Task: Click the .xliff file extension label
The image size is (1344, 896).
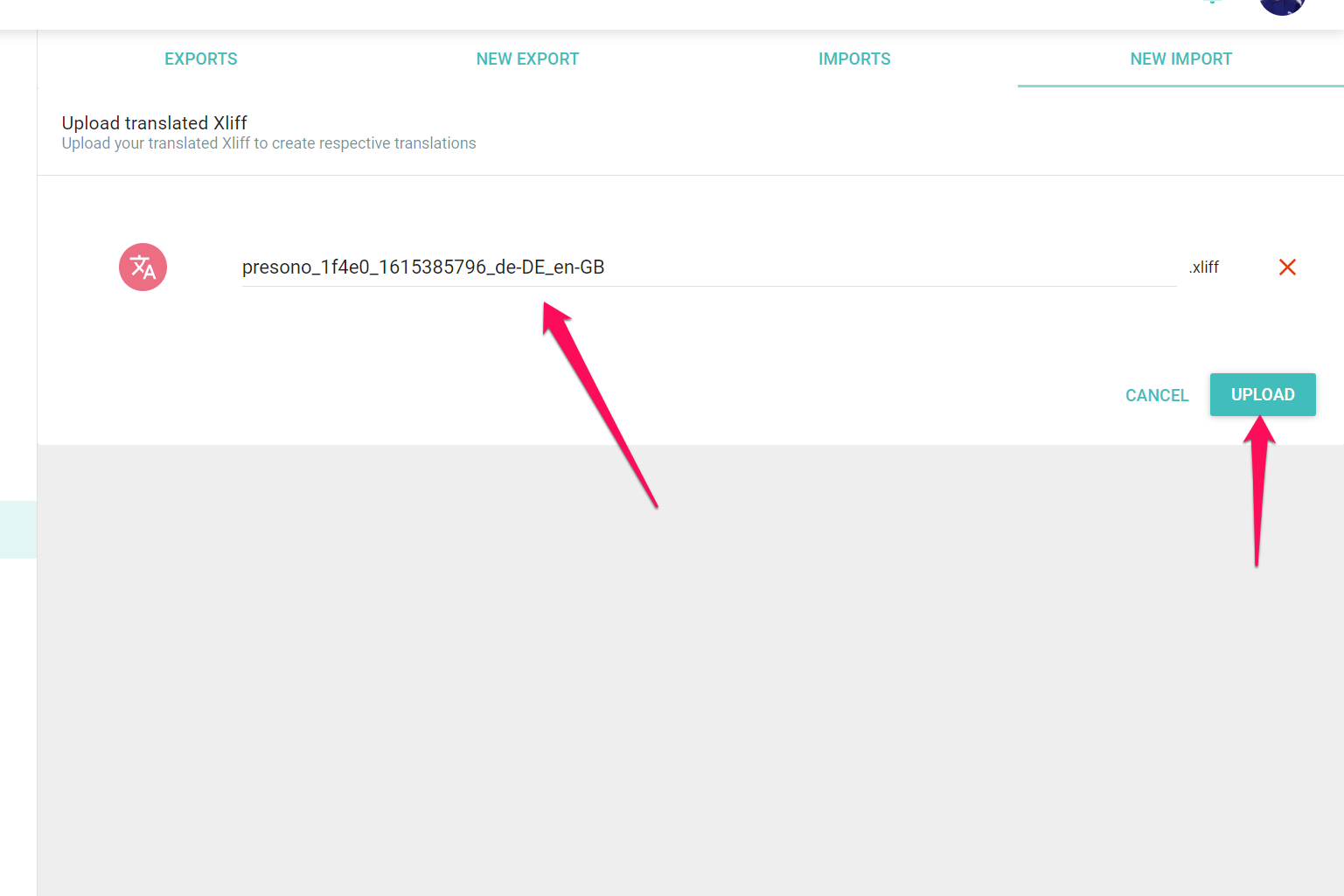Action: click(1204, 267)
